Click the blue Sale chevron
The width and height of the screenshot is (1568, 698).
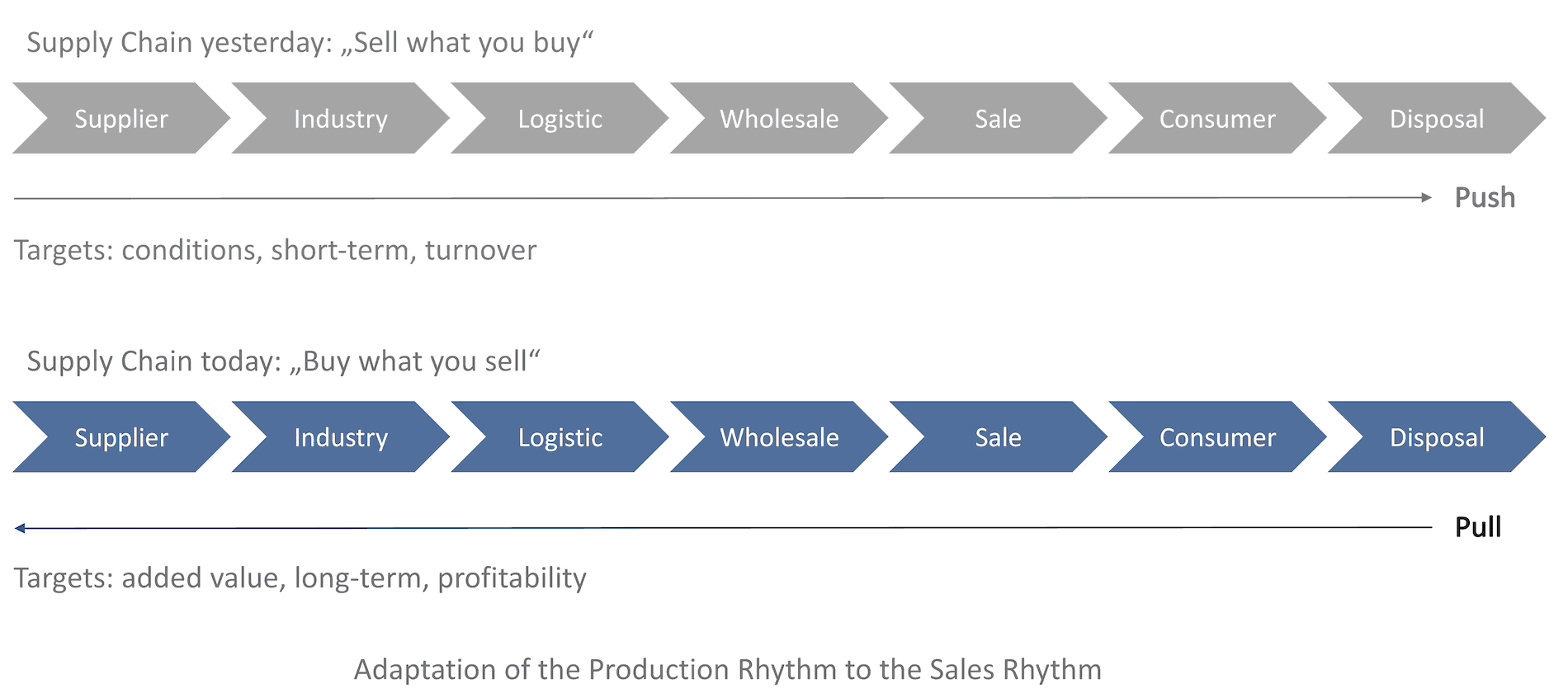[x=998, y=437]
